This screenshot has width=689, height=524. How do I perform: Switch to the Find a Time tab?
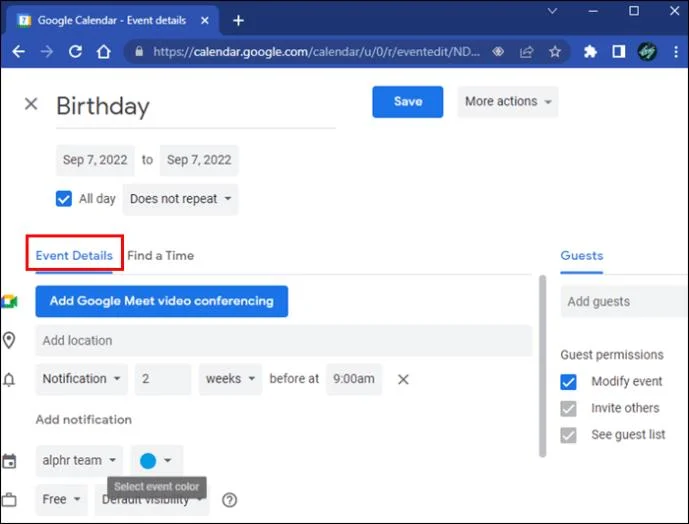(x=160, y=255)
